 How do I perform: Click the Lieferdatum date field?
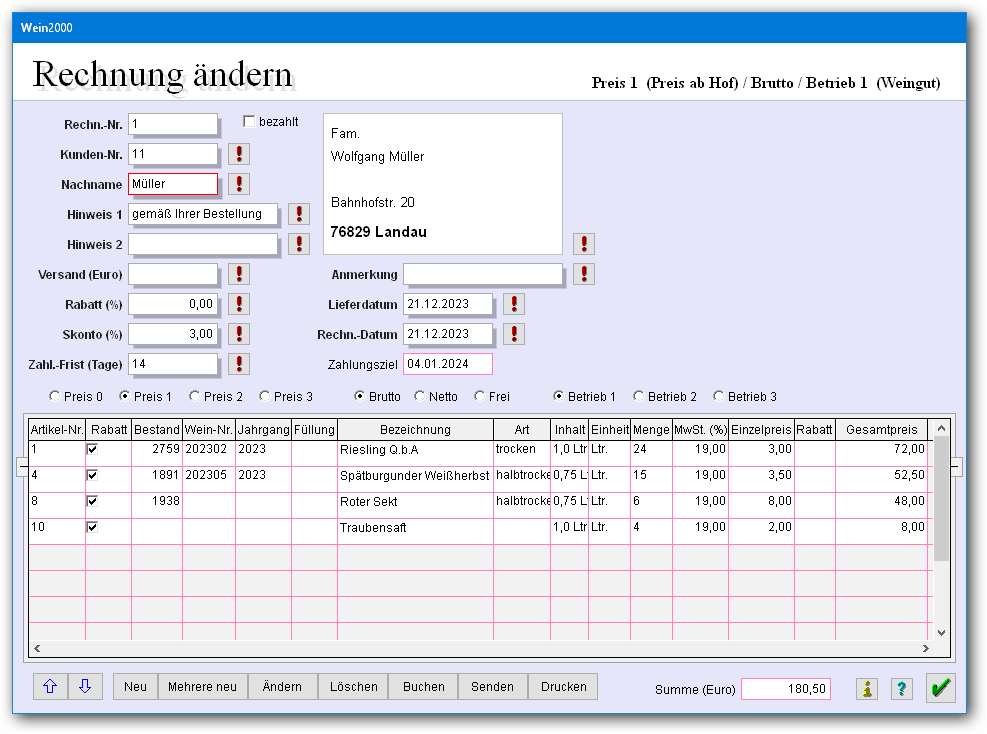[x=448, y=304]
